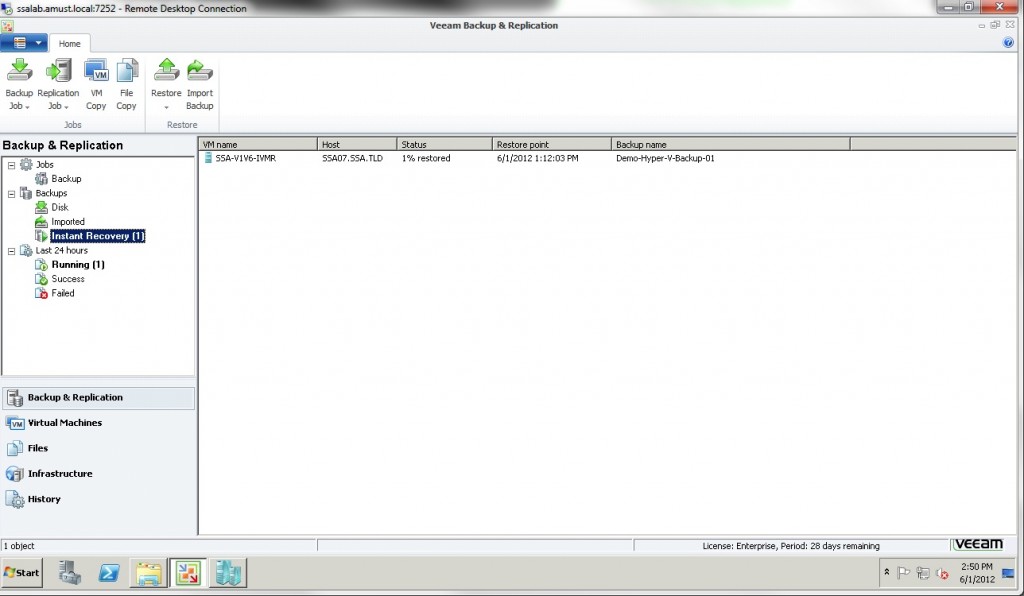The height and width of the screenshot is (596, 1024).
Task: Switch to the Home ribbon tab
Action: point(69,44)
